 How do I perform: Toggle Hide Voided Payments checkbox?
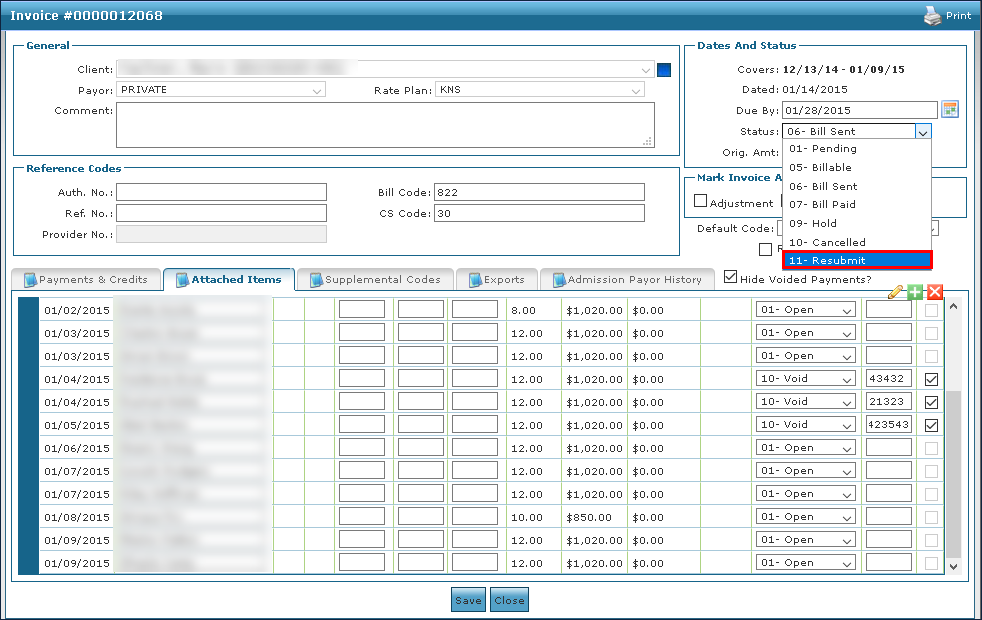731,278
